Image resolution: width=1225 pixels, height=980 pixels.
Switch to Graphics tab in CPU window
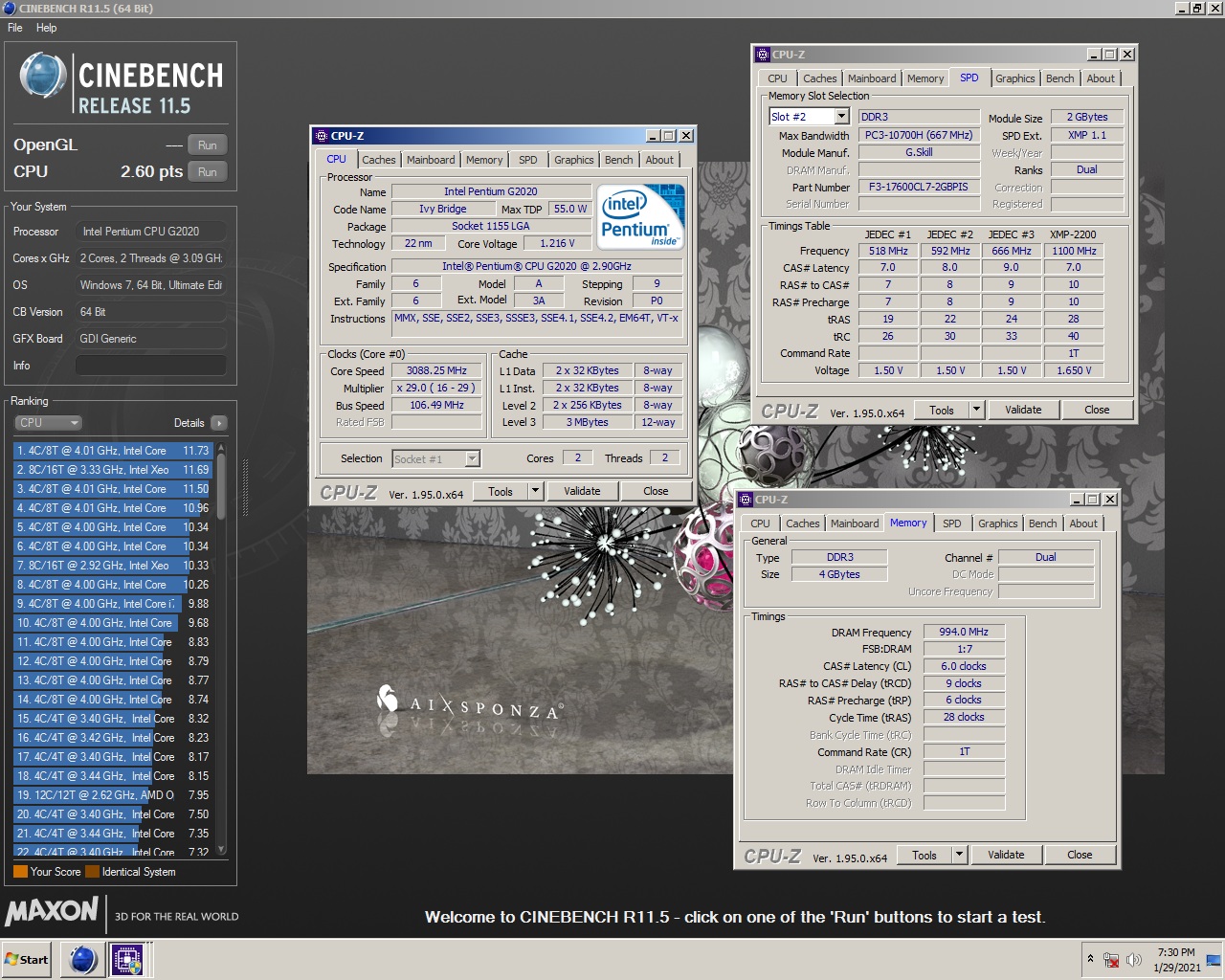point(574,160)
